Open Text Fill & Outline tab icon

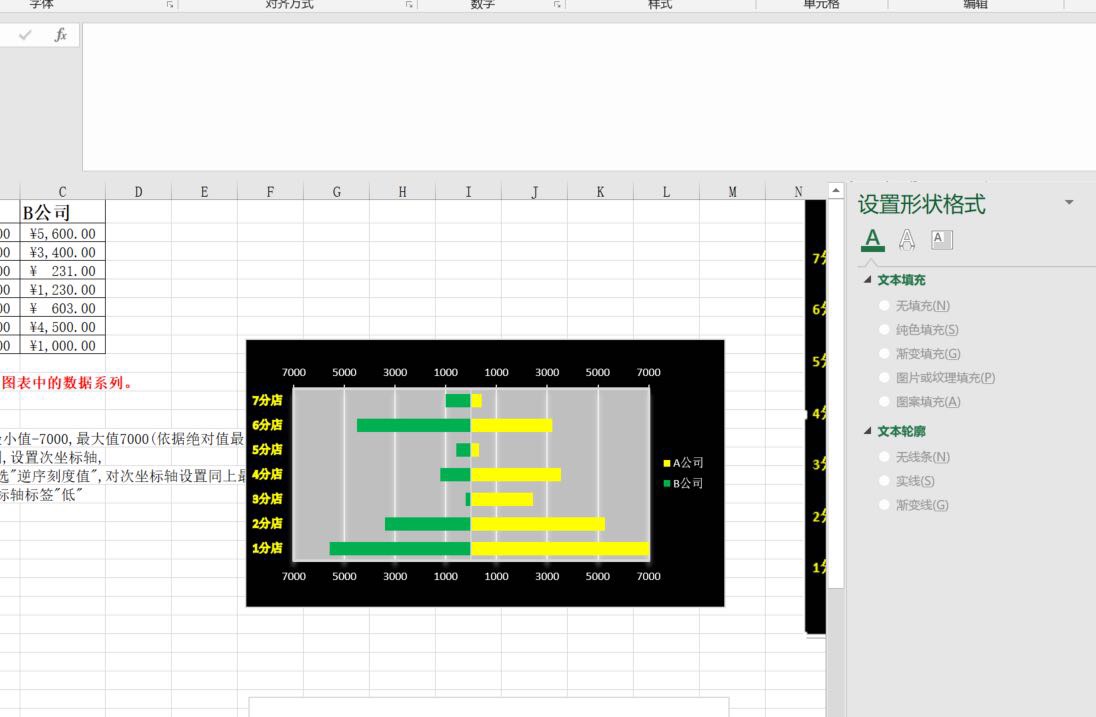(872, 240)
